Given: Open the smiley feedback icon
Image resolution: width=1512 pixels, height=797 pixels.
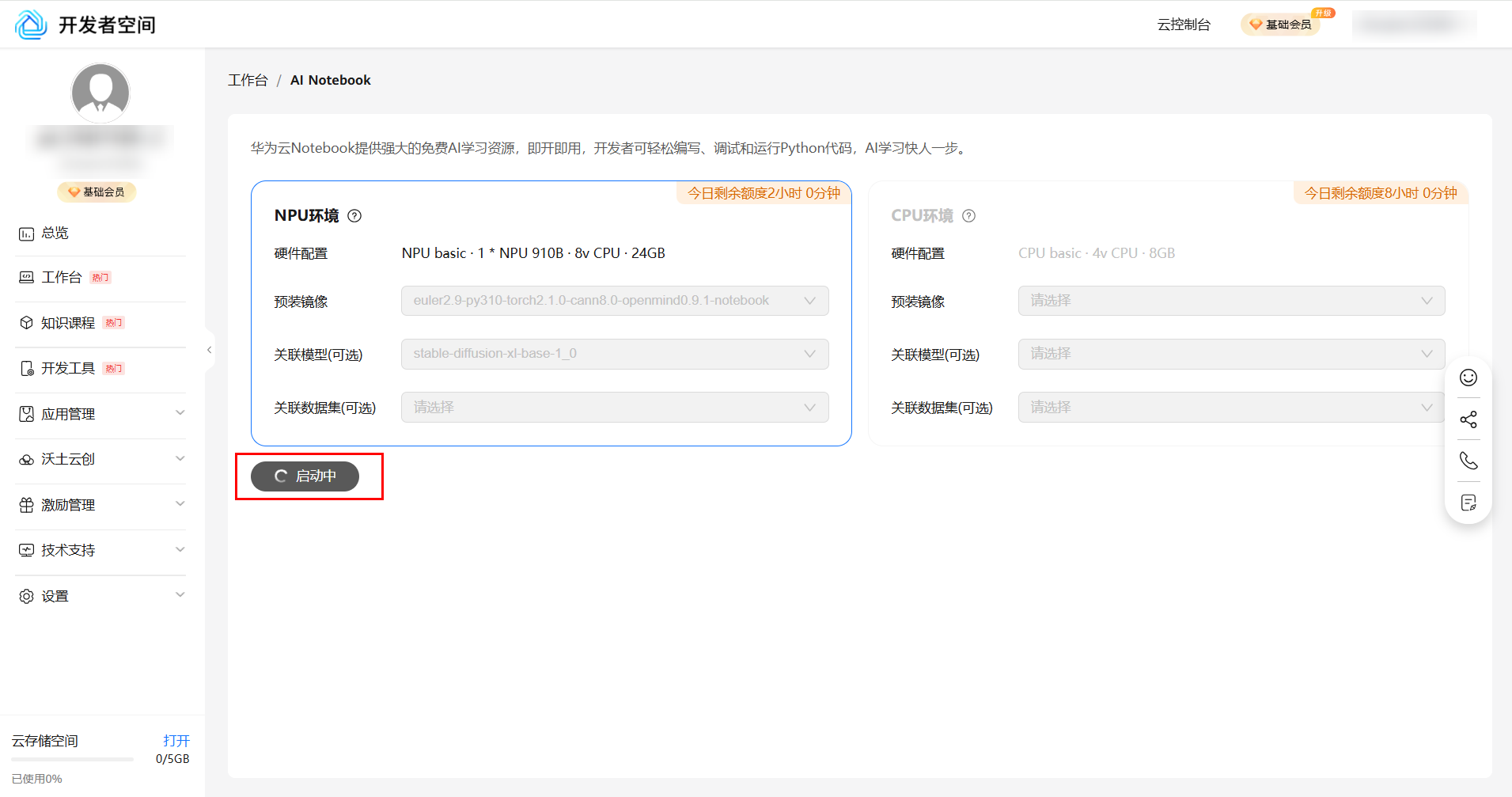Looking at the screenshot, I should click(1468, 378).
